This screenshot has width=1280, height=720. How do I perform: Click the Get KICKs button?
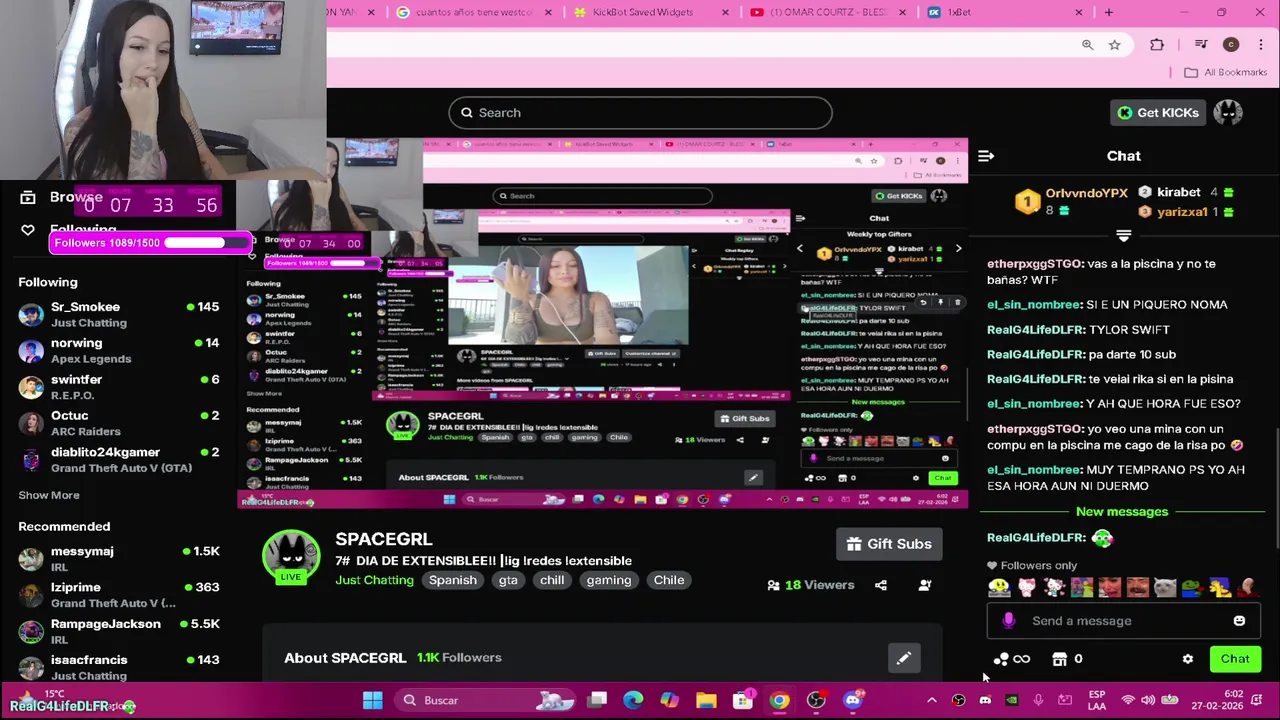click(x=1158, y=113)
